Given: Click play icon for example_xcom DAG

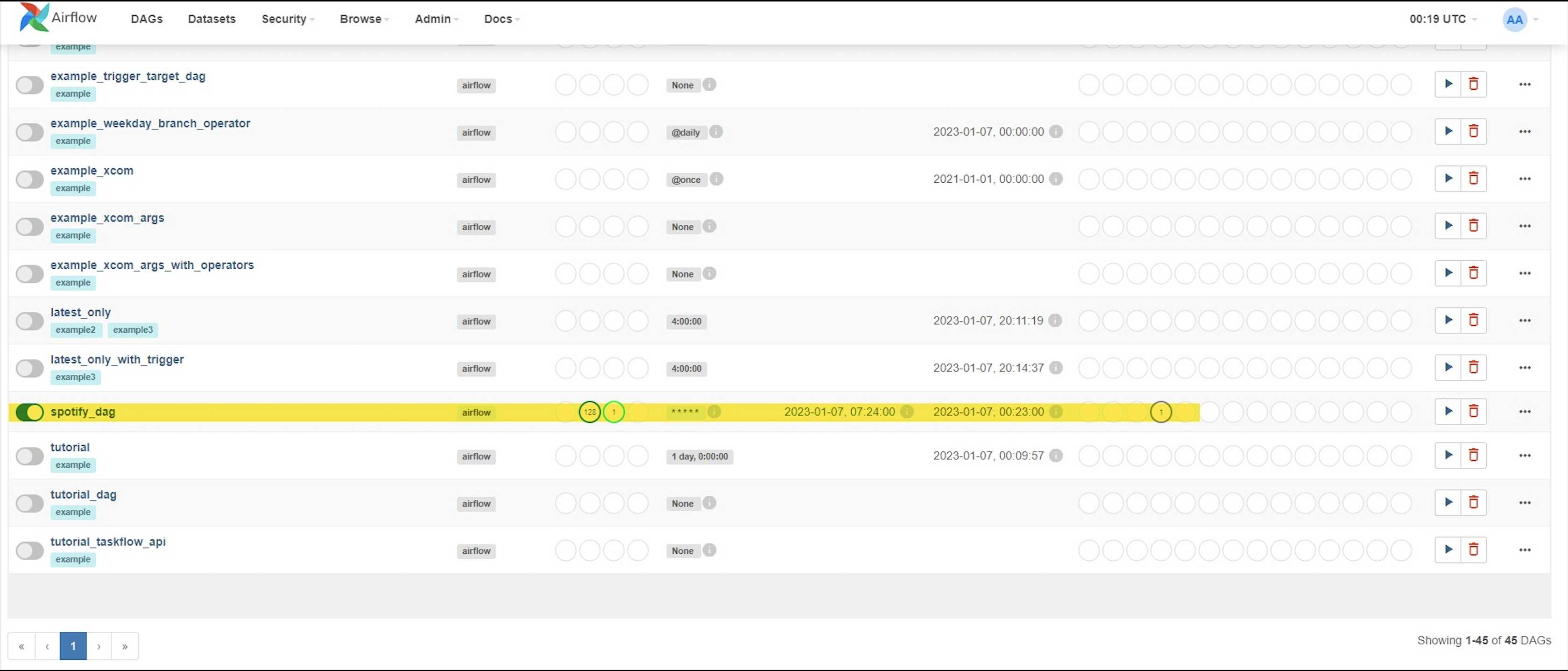Looking at the screenshot, I should click(1448, 178).
